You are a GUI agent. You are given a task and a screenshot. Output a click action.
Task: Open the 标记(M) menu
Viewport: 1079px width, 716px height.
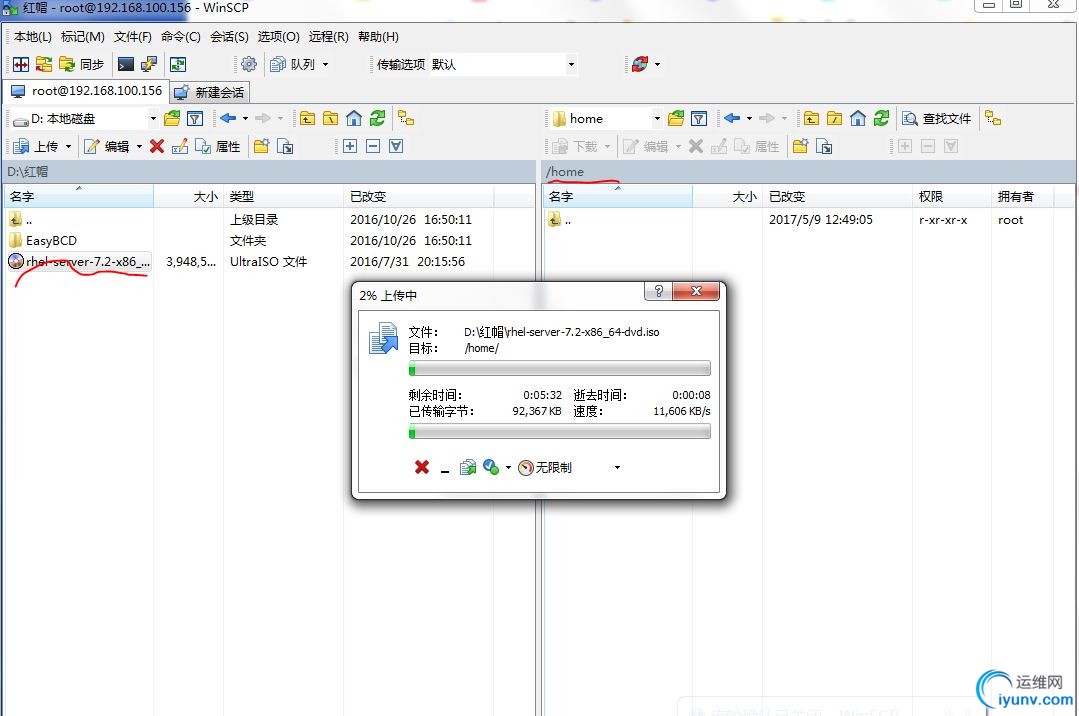pyautogui.click(x=83, y=36)
